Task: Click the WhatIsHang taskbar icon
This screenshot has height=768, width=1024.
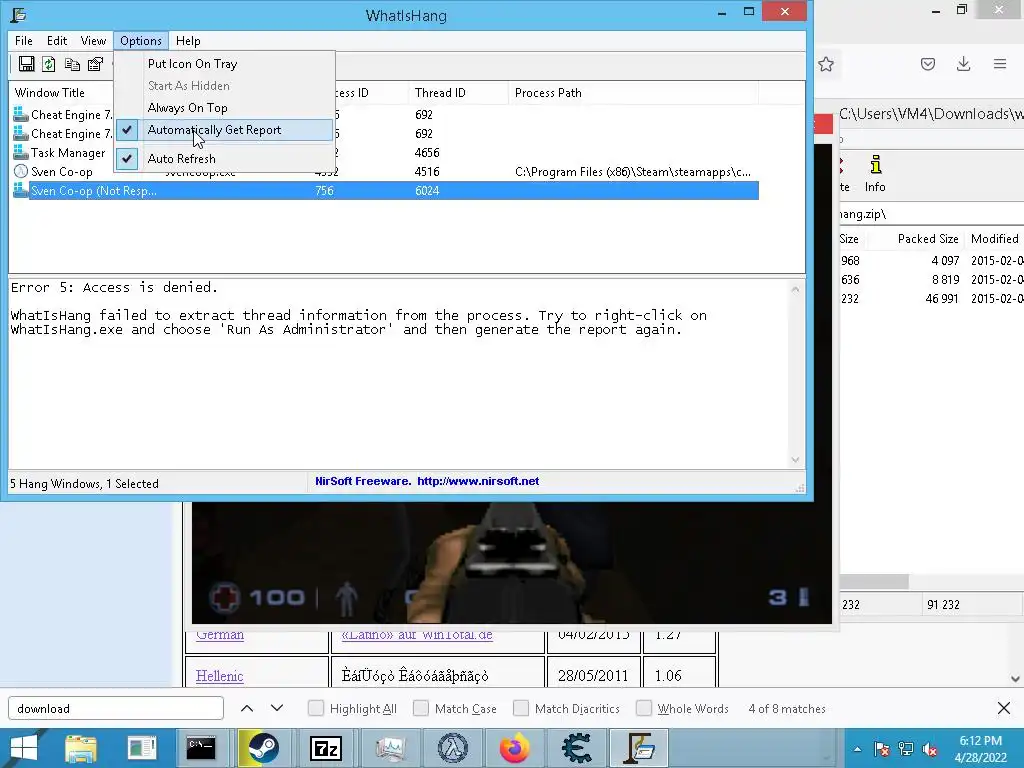Action: pos(639,748)
